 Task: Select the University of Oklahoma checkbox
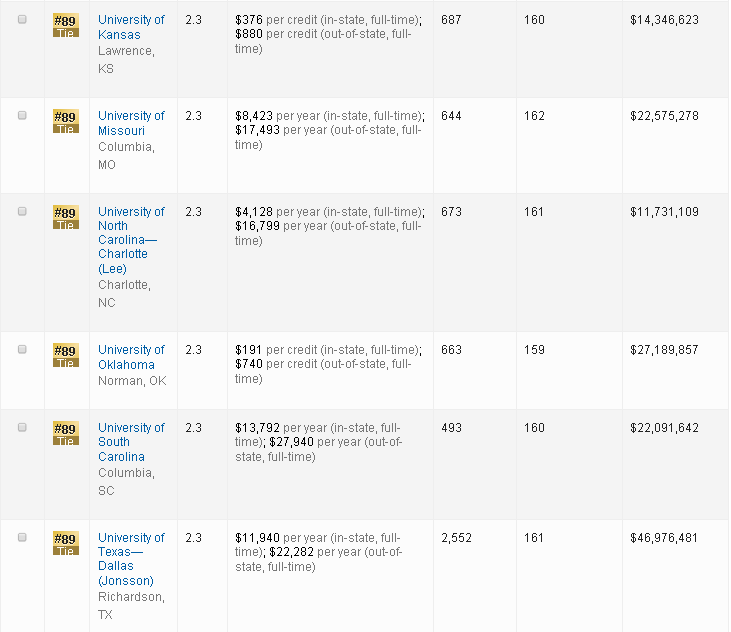[22, 350]
